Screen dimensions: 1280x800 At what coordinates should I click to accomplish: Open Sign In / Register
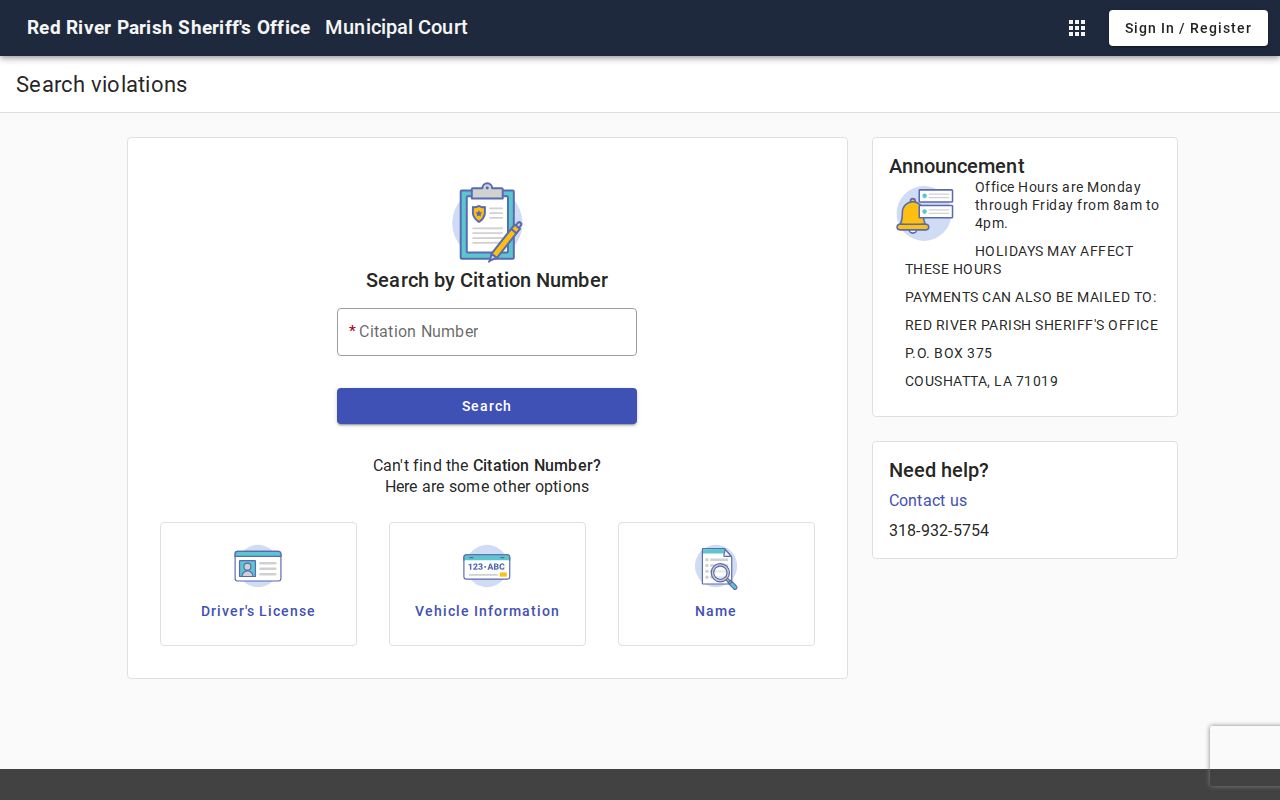click(x=1188, y=28)
